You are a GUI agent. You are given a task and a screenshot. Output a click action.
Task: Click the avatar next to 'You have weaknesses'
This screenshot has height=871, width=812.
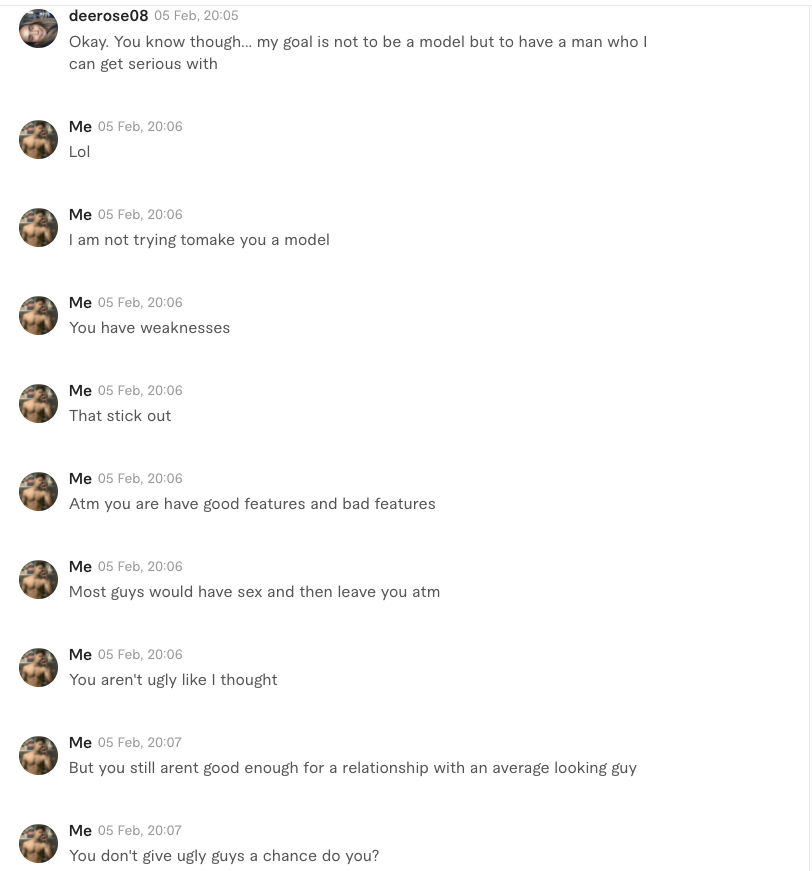point(38,315)
